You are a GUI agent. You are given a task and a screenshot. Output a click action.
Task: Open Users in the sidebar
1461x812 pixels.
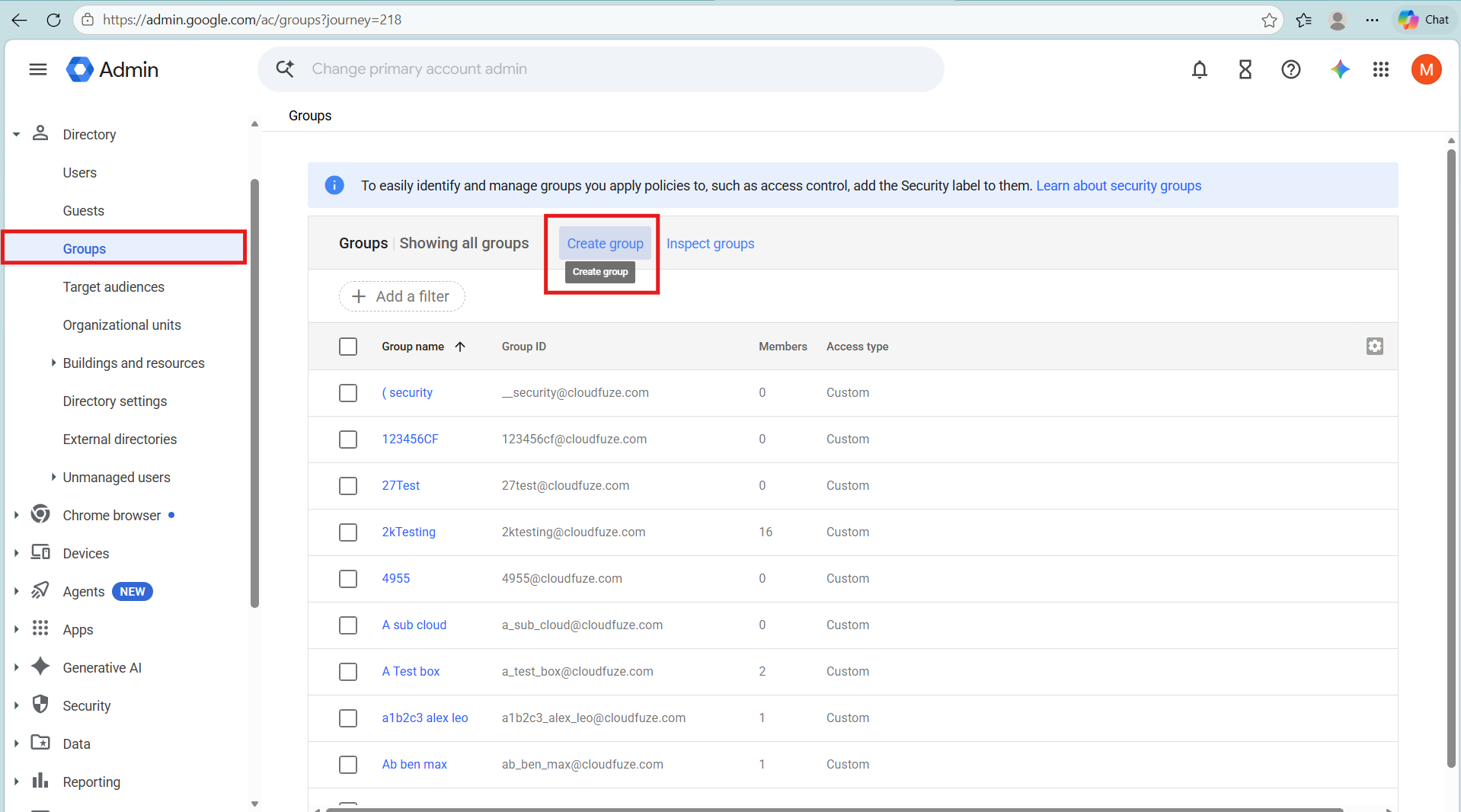tap(79, 173)
